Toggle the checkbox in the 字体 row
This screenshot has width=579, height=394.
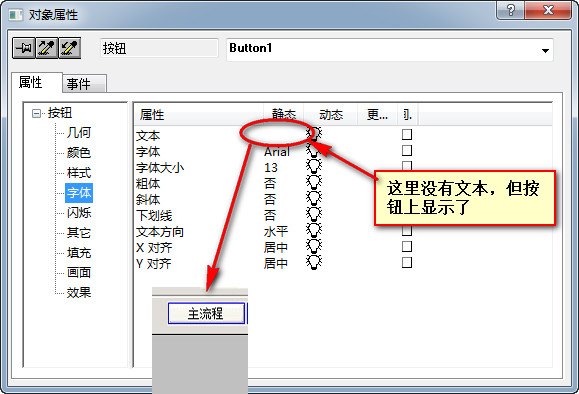click(x=407, y=150)
